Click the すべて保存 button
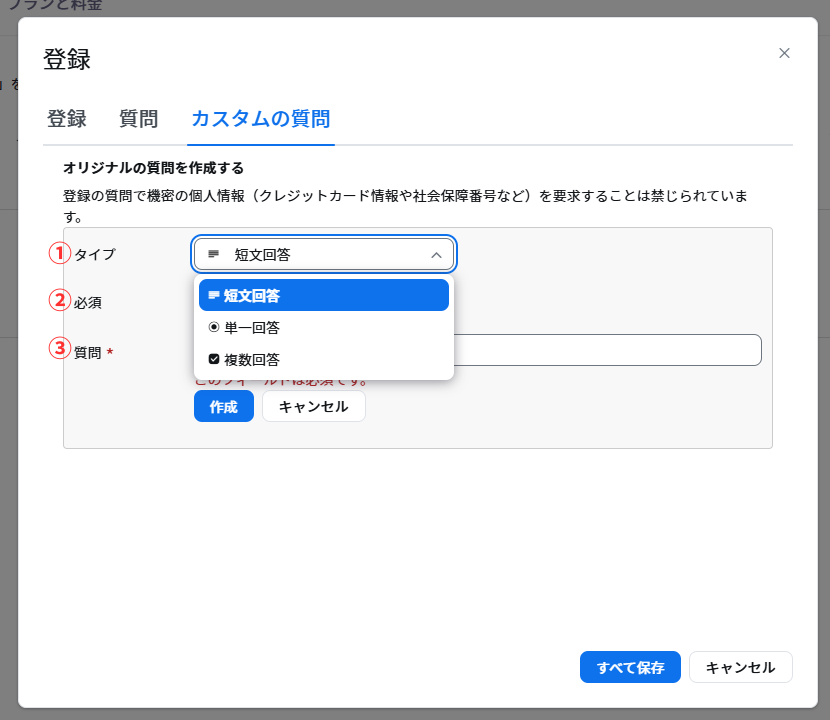Image resolution: width=830 pixels, height=720 pixels. pos(630,667)
